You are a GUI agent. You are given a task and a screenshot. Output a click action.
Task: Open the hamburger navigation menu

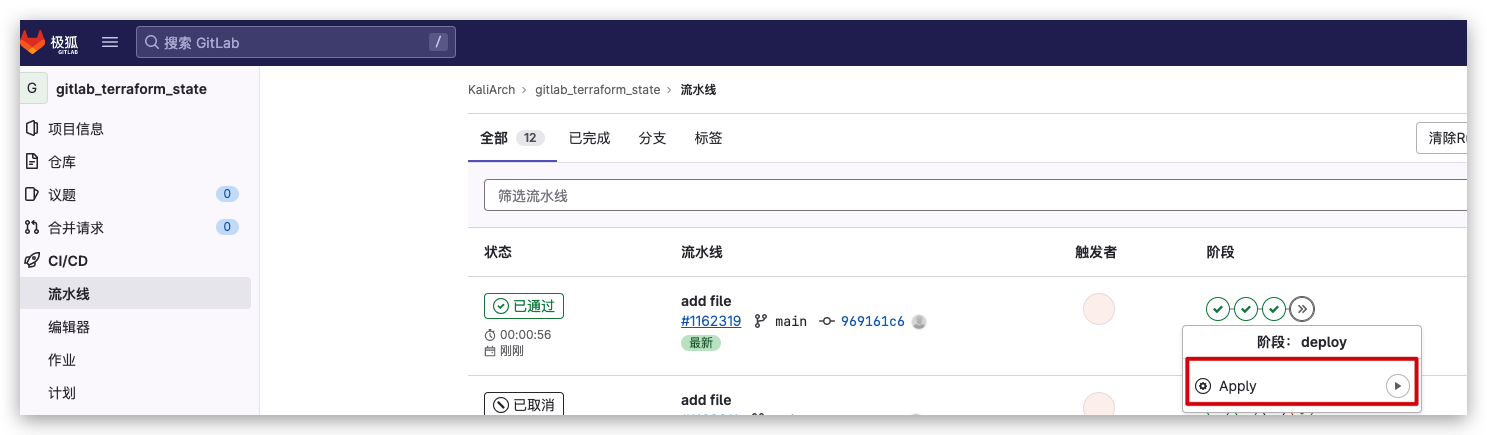tap(110, 42)
